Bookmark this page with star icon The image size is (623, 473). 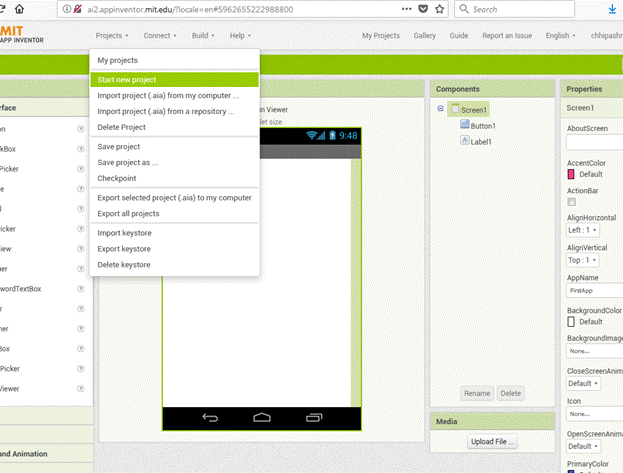[x=439, y=9]
